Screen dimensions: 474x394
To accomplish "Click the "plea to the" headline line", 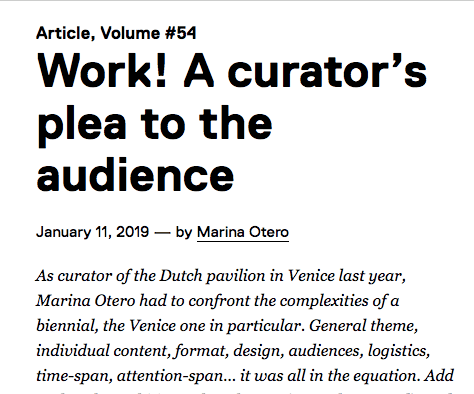I will tap(155, 125).
